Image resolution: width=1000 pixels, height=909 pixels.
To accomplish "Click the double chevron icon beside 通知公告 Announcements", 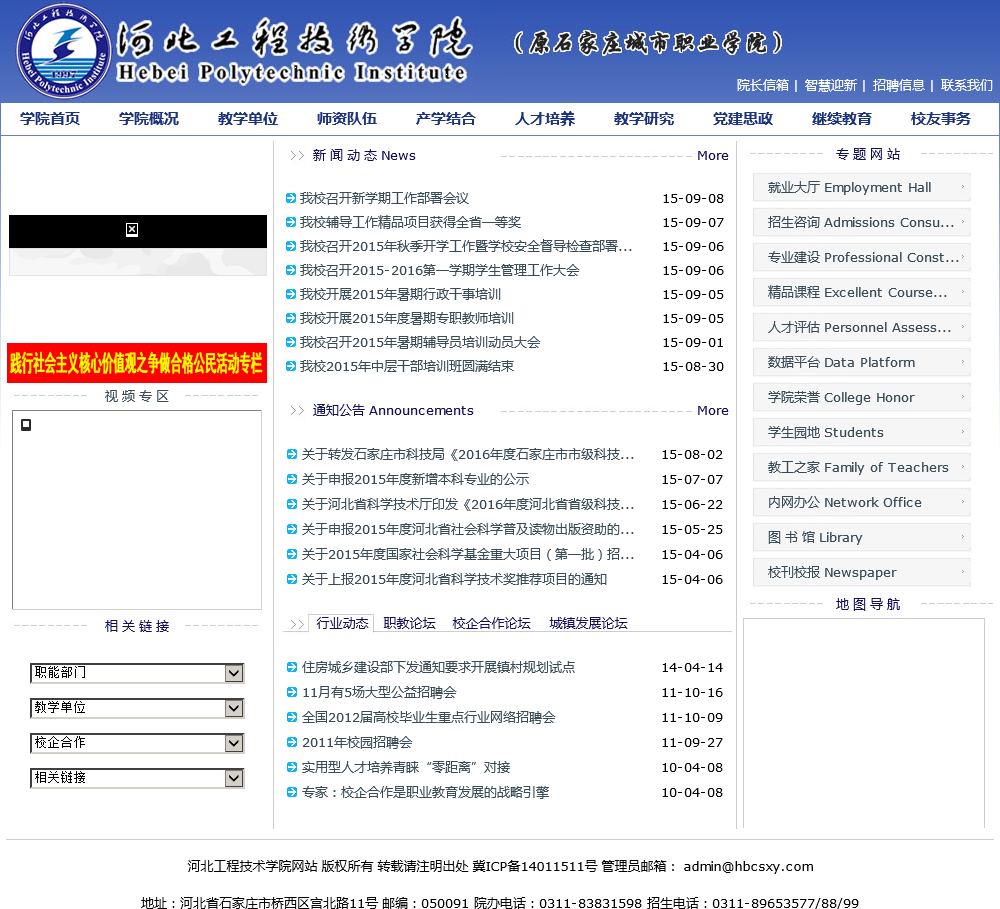I will 297,411.
